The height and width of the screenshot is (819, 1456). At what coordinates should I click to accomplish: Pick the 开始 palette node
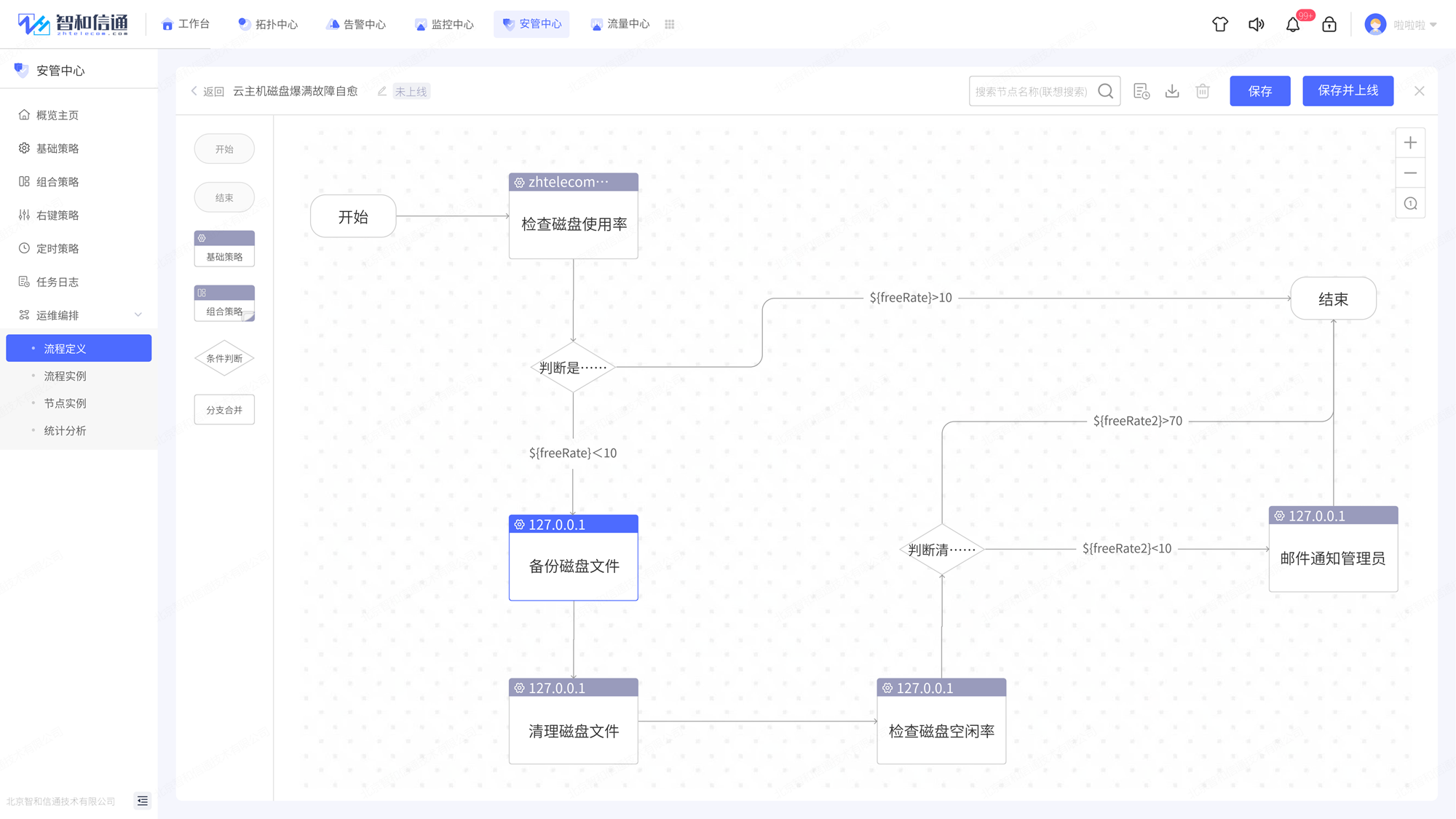(224, 149)
